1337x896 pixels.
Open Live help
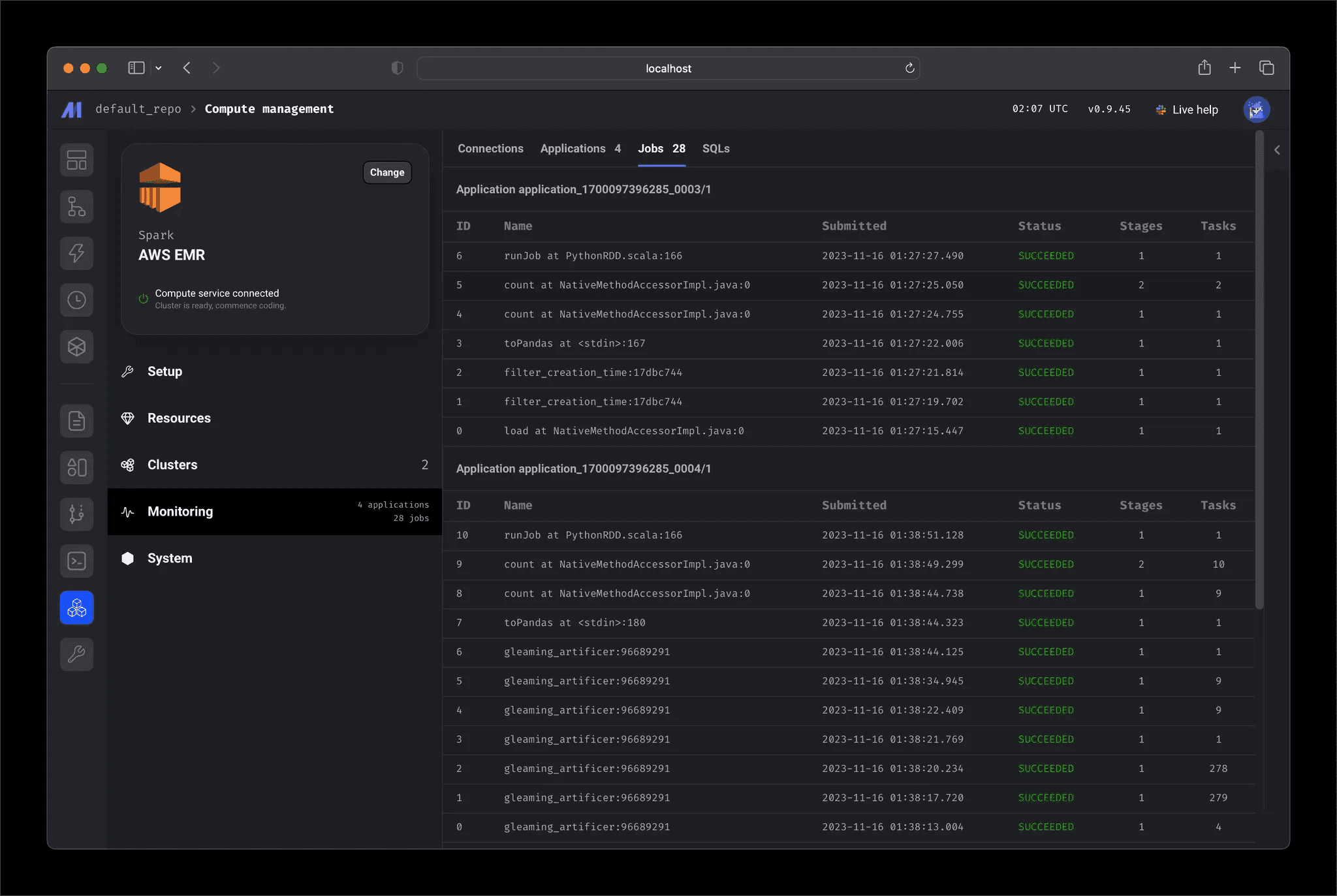[x=1187, y=110]
